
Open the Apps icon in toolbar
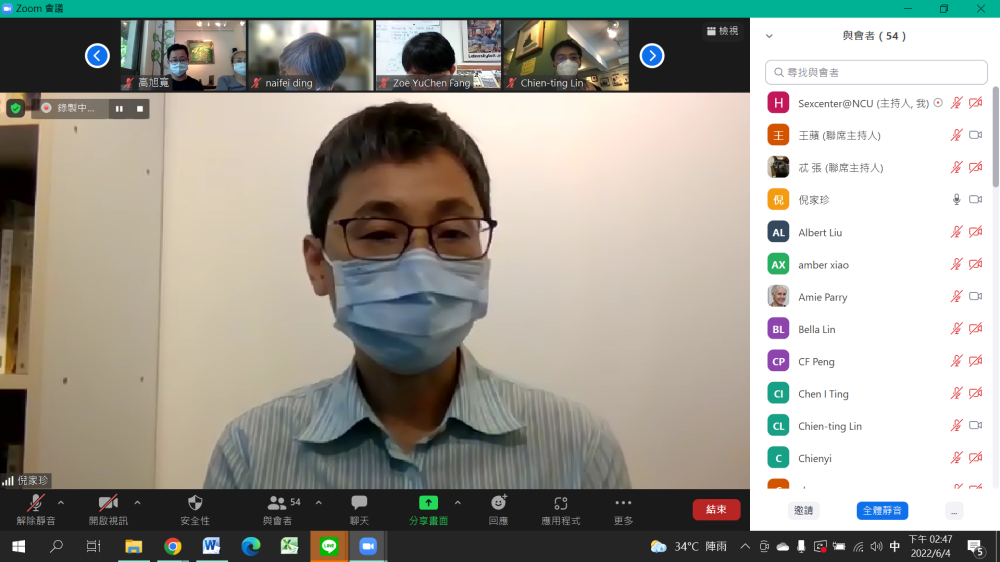[561, 503]
